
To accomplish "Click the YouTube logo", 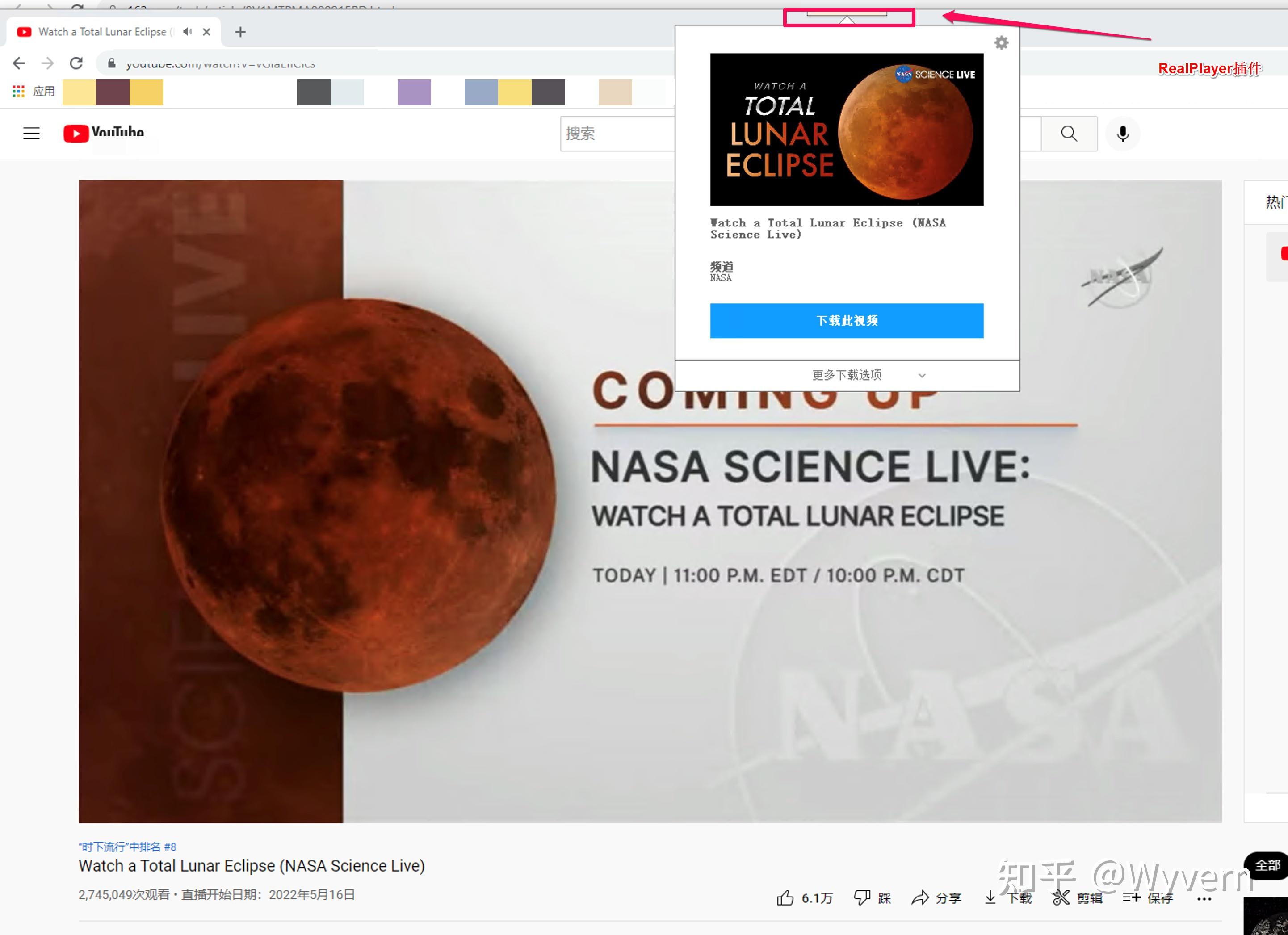I will pyautogui.click(x=104, y=134).
